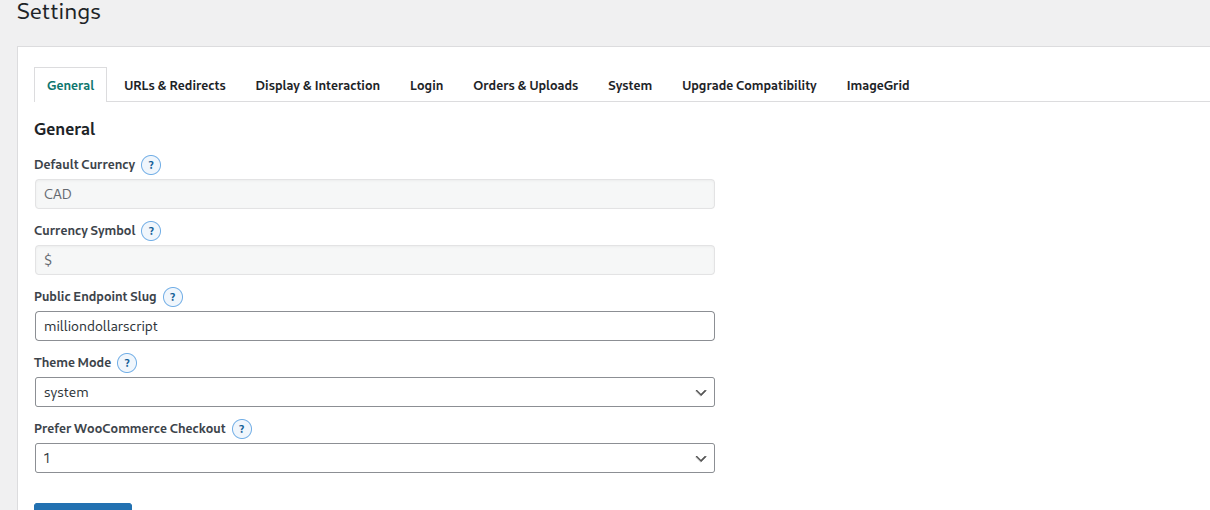Screen dimensions: 1210x510
Task: Open the Orders & Uploads tab
Action: (x=525, y=86)
